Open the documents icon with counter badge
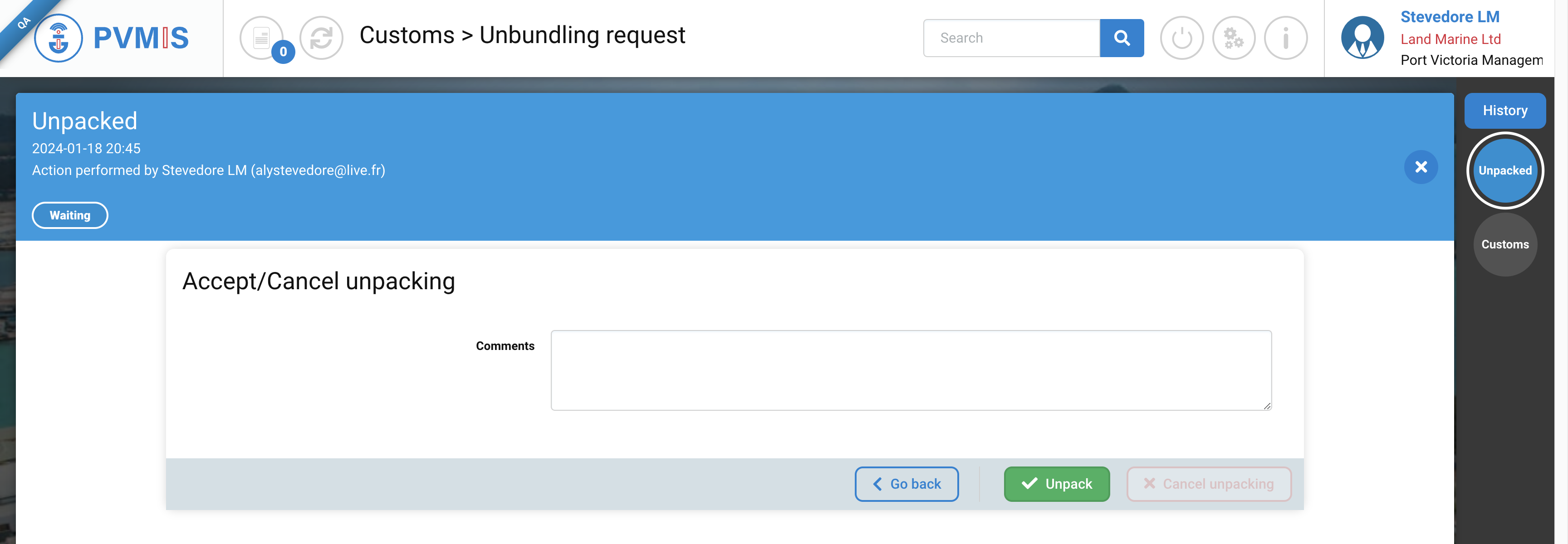1568x544 pixels. 260,38
